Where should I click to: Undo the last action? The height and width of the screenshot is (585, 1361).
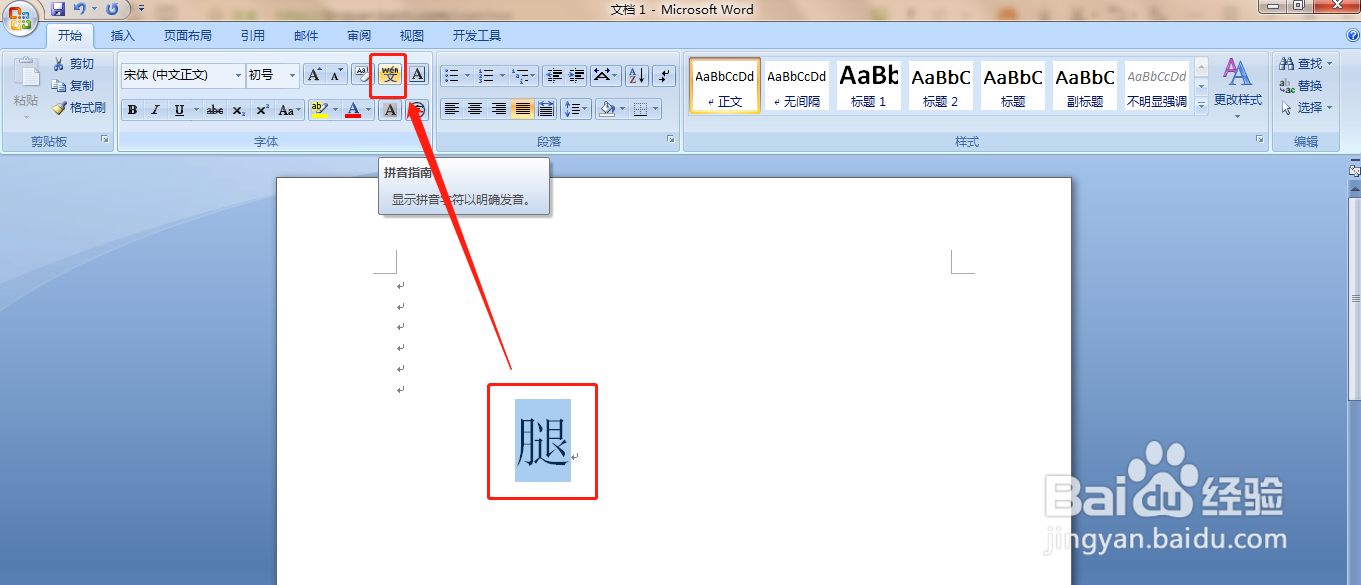tap(80, 9)
